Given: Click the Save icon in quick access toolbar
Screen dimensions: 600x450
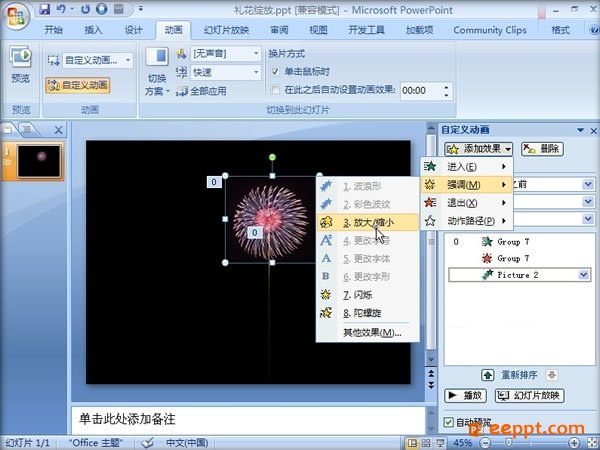Looking at the screenshot, I should [45, 9].
